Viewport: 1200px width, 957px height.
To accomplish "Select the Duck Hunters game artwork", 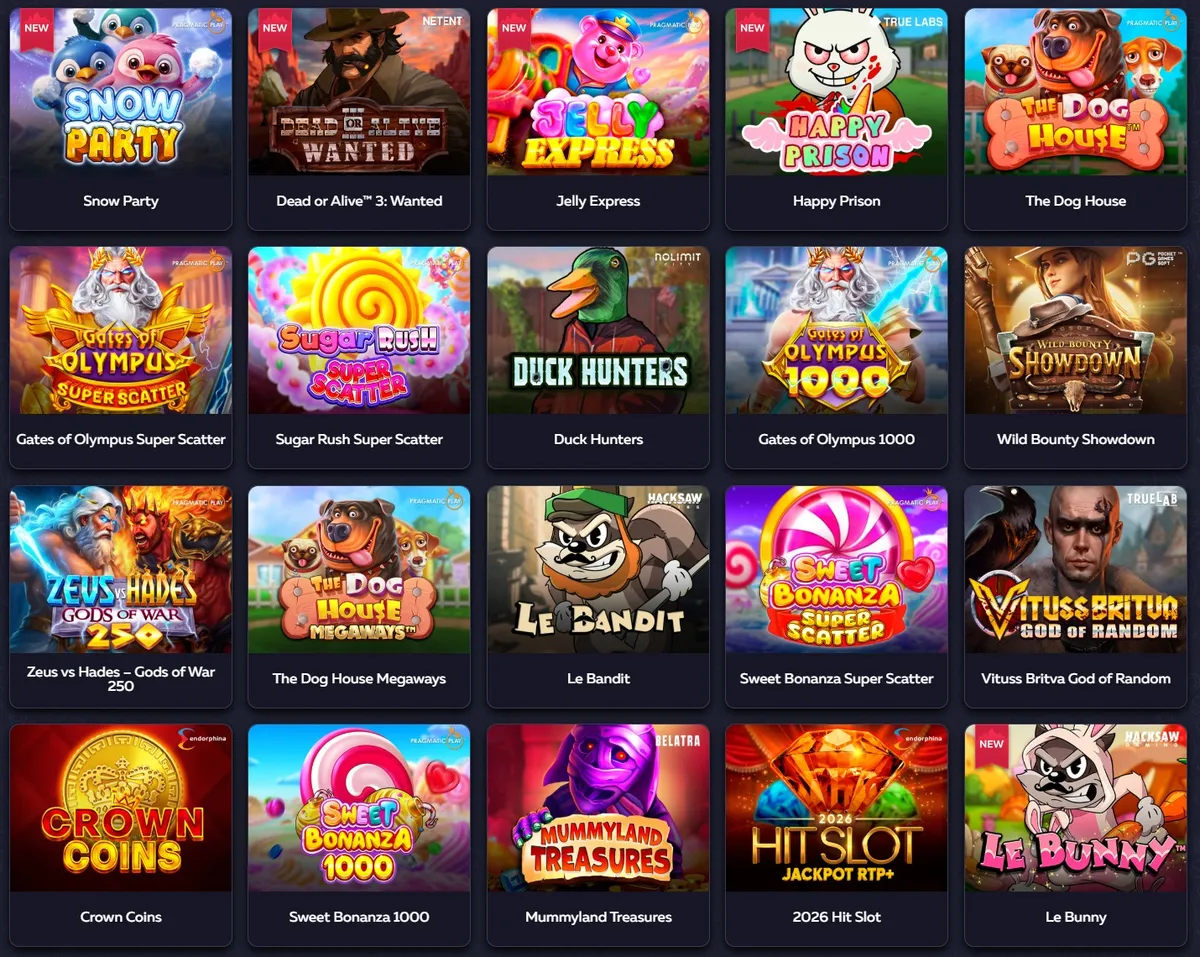I will (x=598, y=330).
